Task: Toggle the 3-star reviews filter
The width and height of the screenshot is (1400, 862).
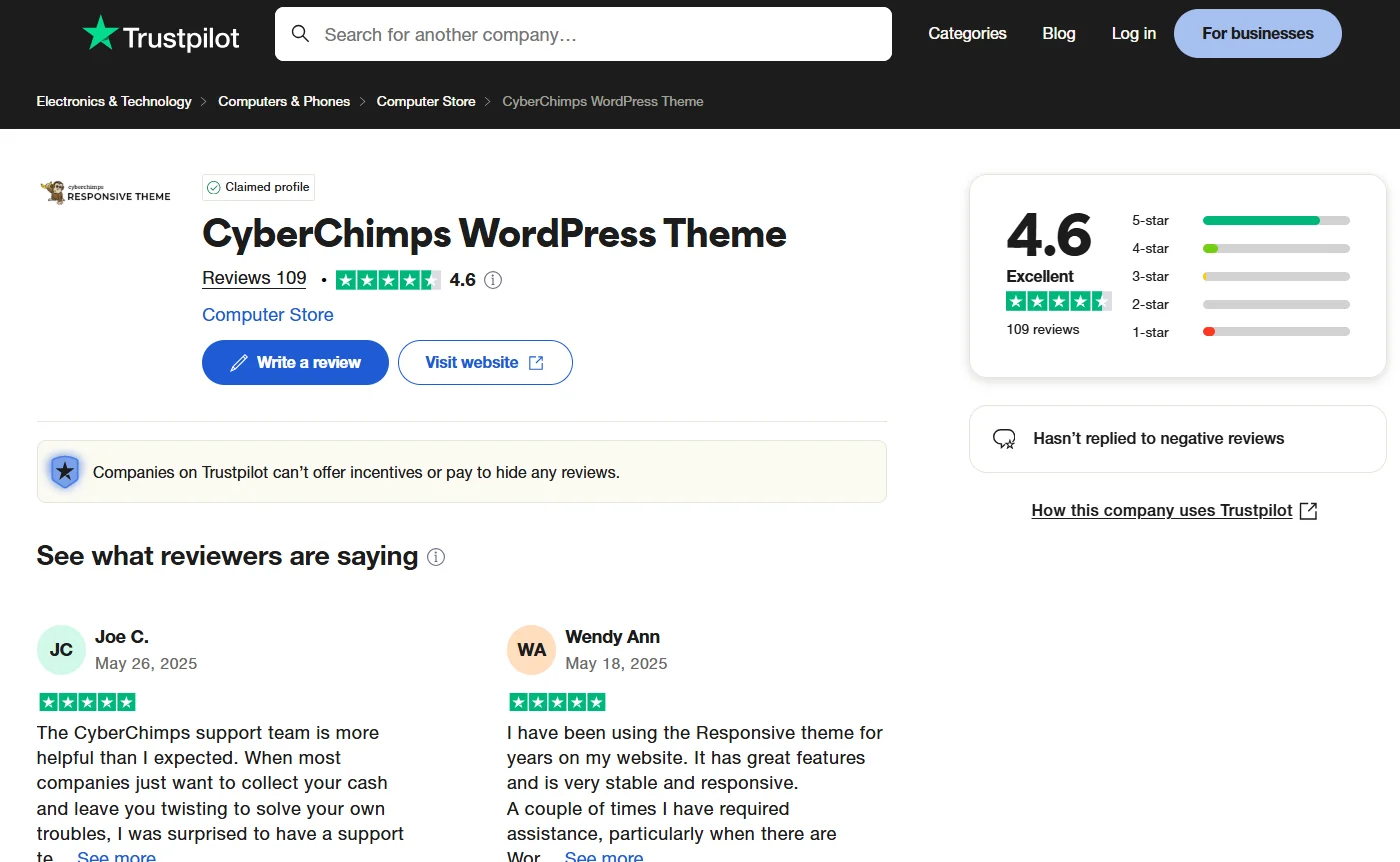Action: click(x=1276, y=276)
